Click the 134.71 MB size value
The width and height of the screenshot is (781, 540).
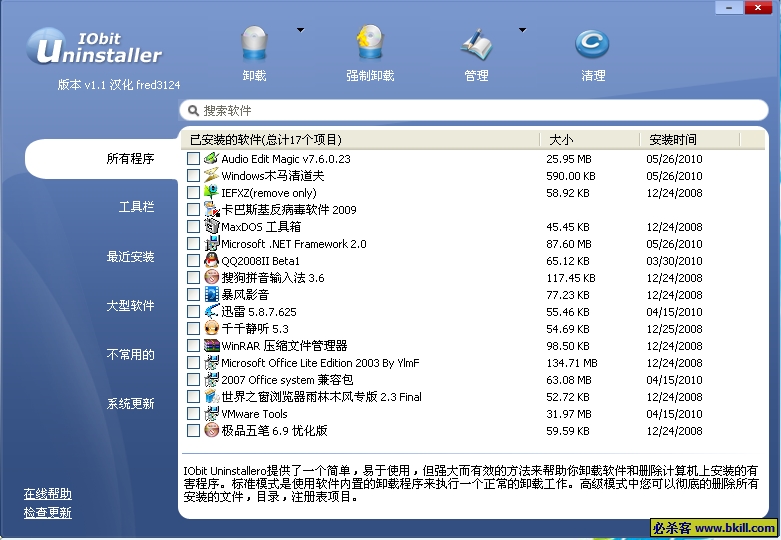572,363
